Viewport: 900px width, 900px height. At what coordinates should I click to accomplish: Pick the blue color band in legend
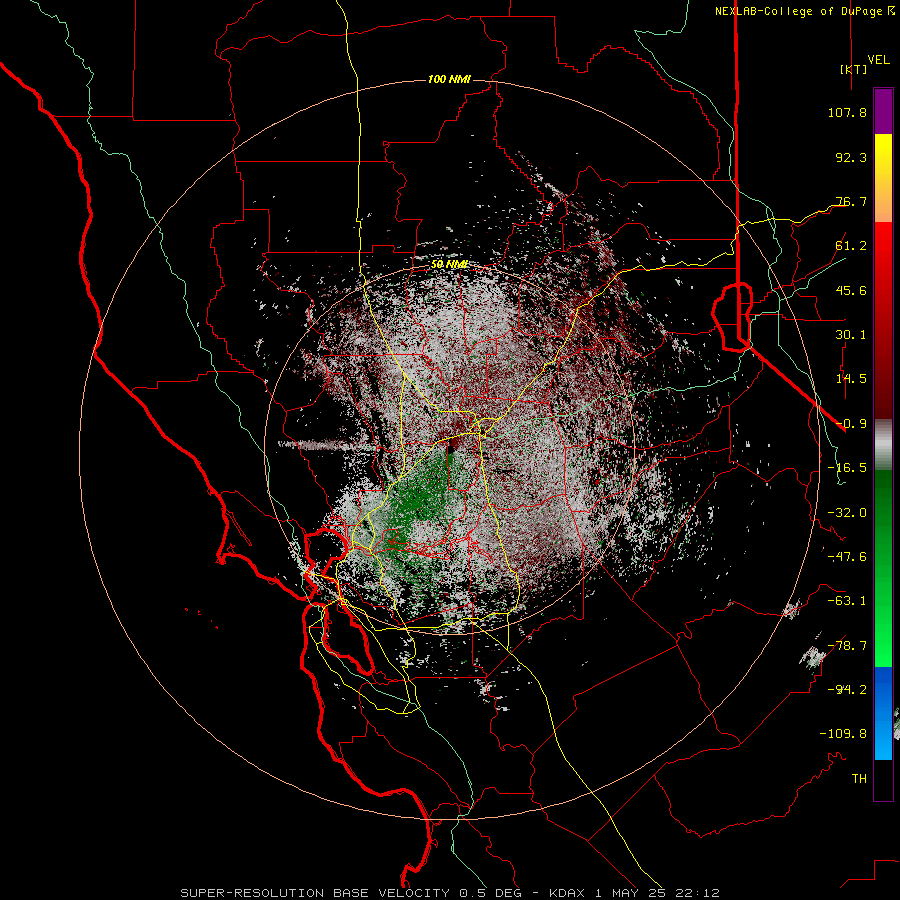click(883, 713)
